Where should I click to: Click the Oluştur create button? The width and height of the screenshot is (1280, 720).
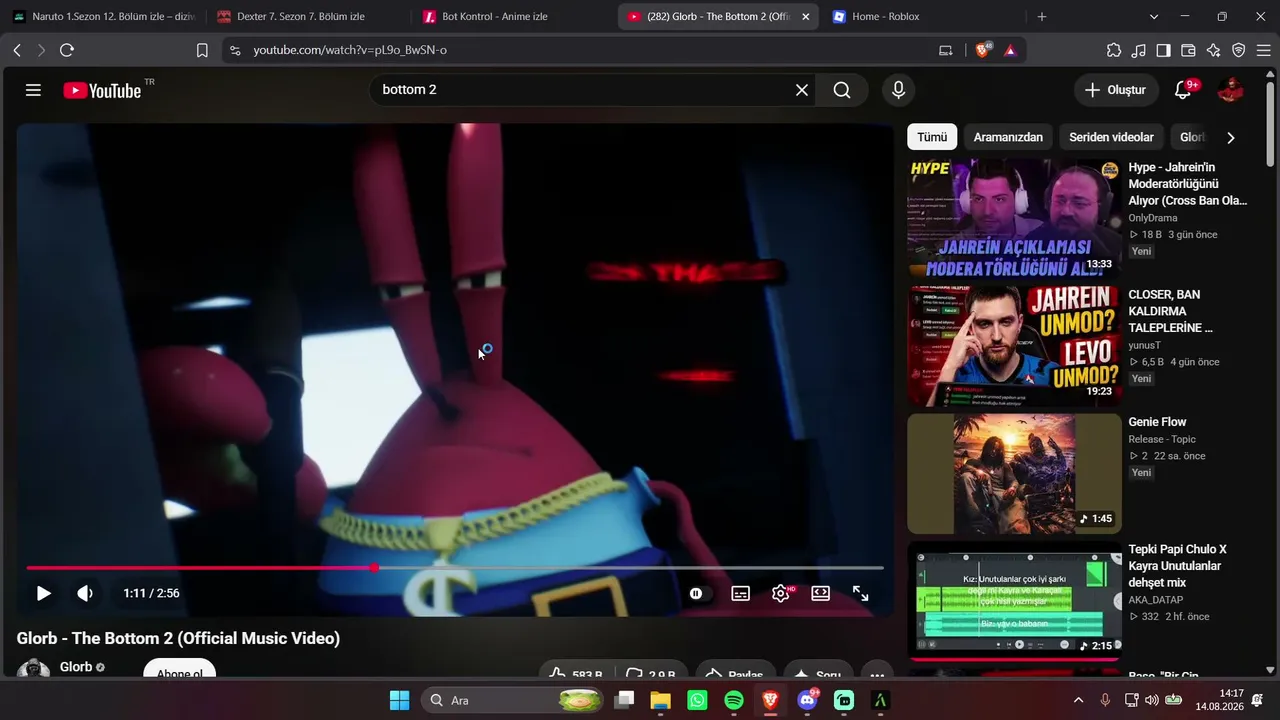(1116, 90)
